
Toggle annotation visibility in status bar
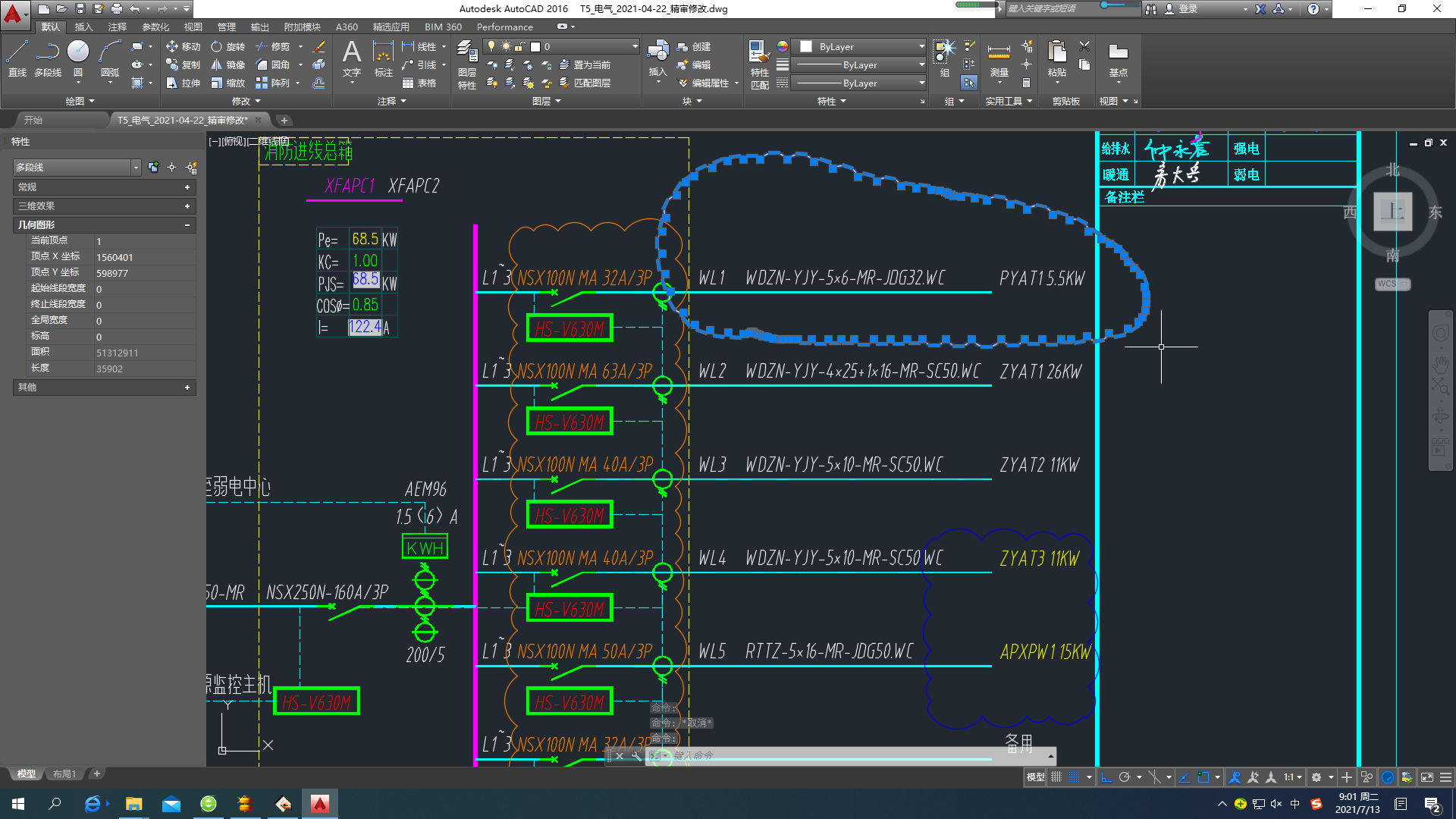pyautogui.click(x=1235, y=777)
